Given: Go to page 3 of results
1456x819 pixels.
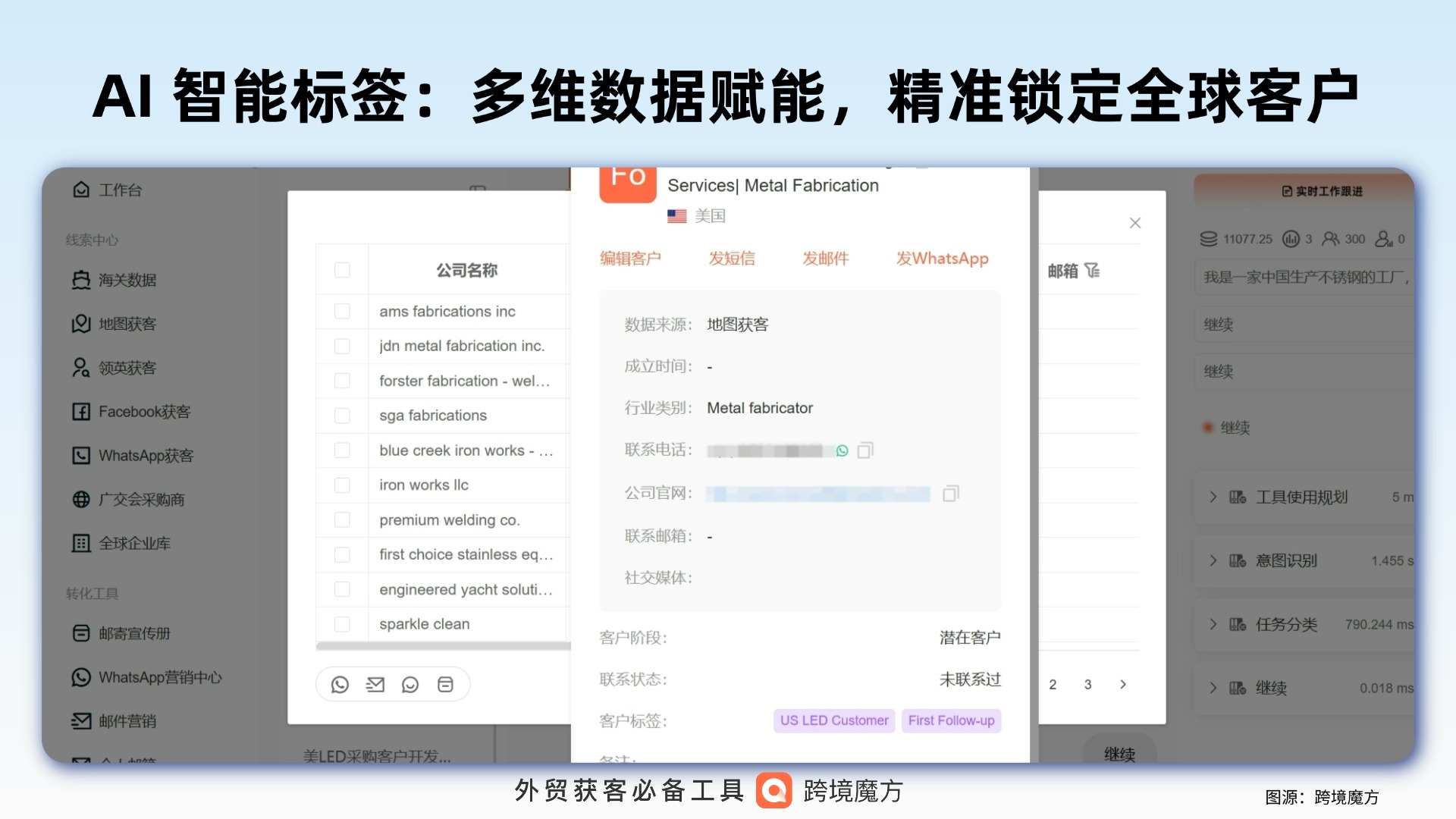Looking at the screenshot, I should click(x=1087, y=685).
